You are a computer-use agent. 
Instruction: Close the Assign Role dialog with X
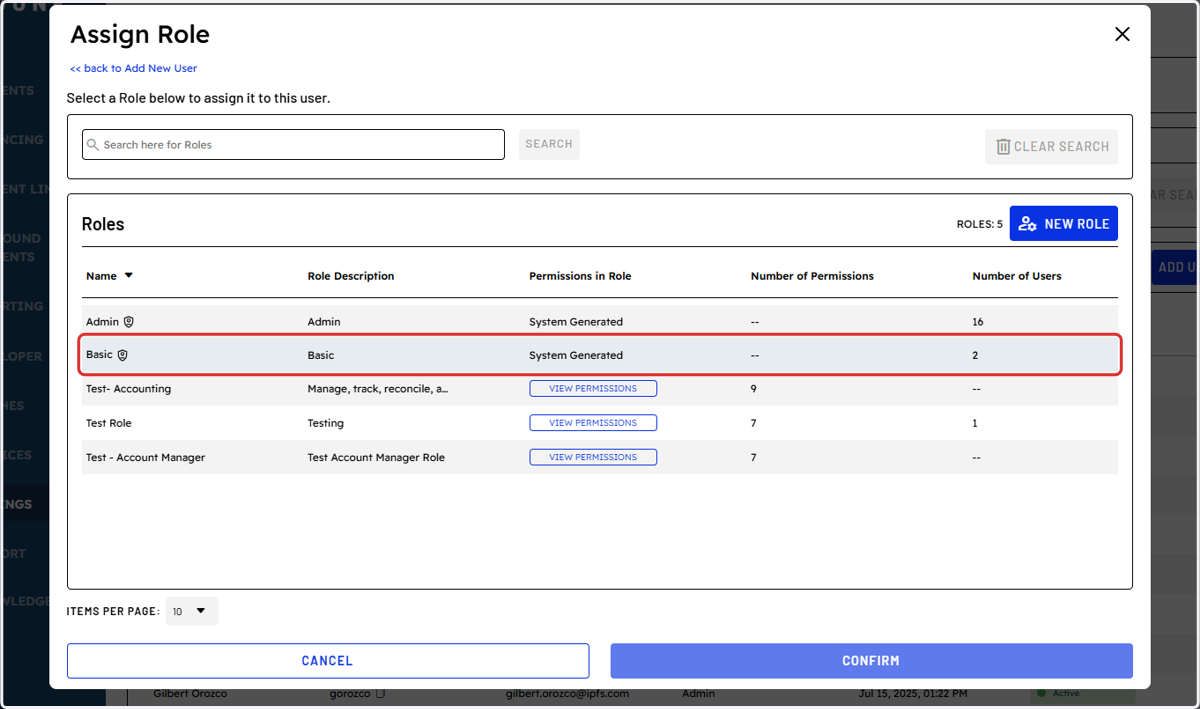click(x=1122, y=34)
